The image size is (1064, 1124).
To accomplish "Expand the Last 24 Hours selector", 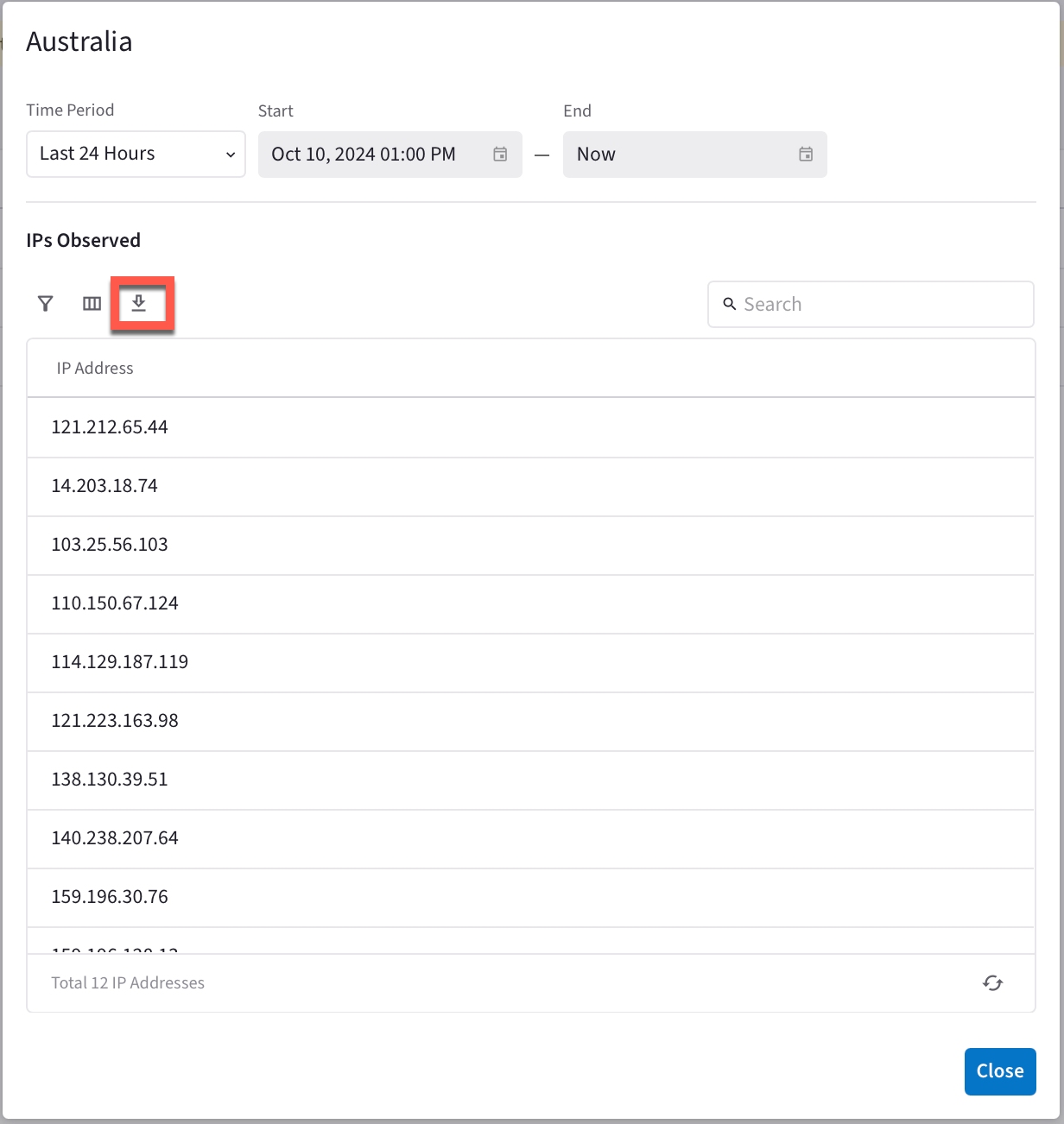I will click(x=136, y=154).
